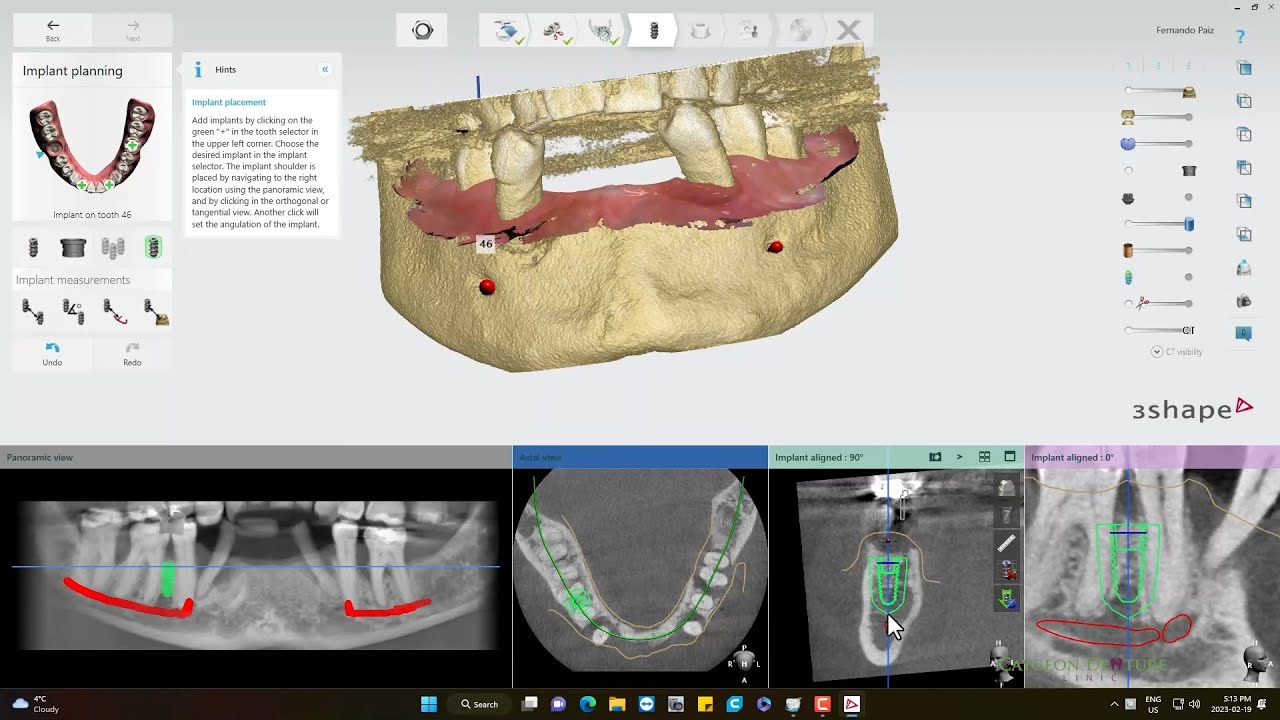Switch to four-pane grid layout

[984, 457]
